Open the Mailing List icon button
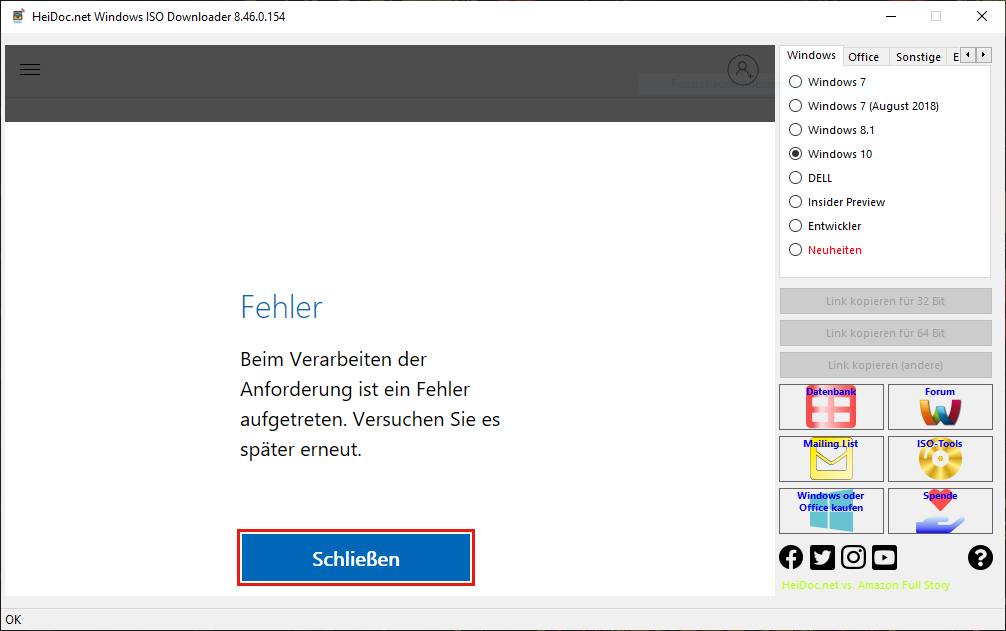The width and height of the screenshot is (1006, 631). pos(831,459)
